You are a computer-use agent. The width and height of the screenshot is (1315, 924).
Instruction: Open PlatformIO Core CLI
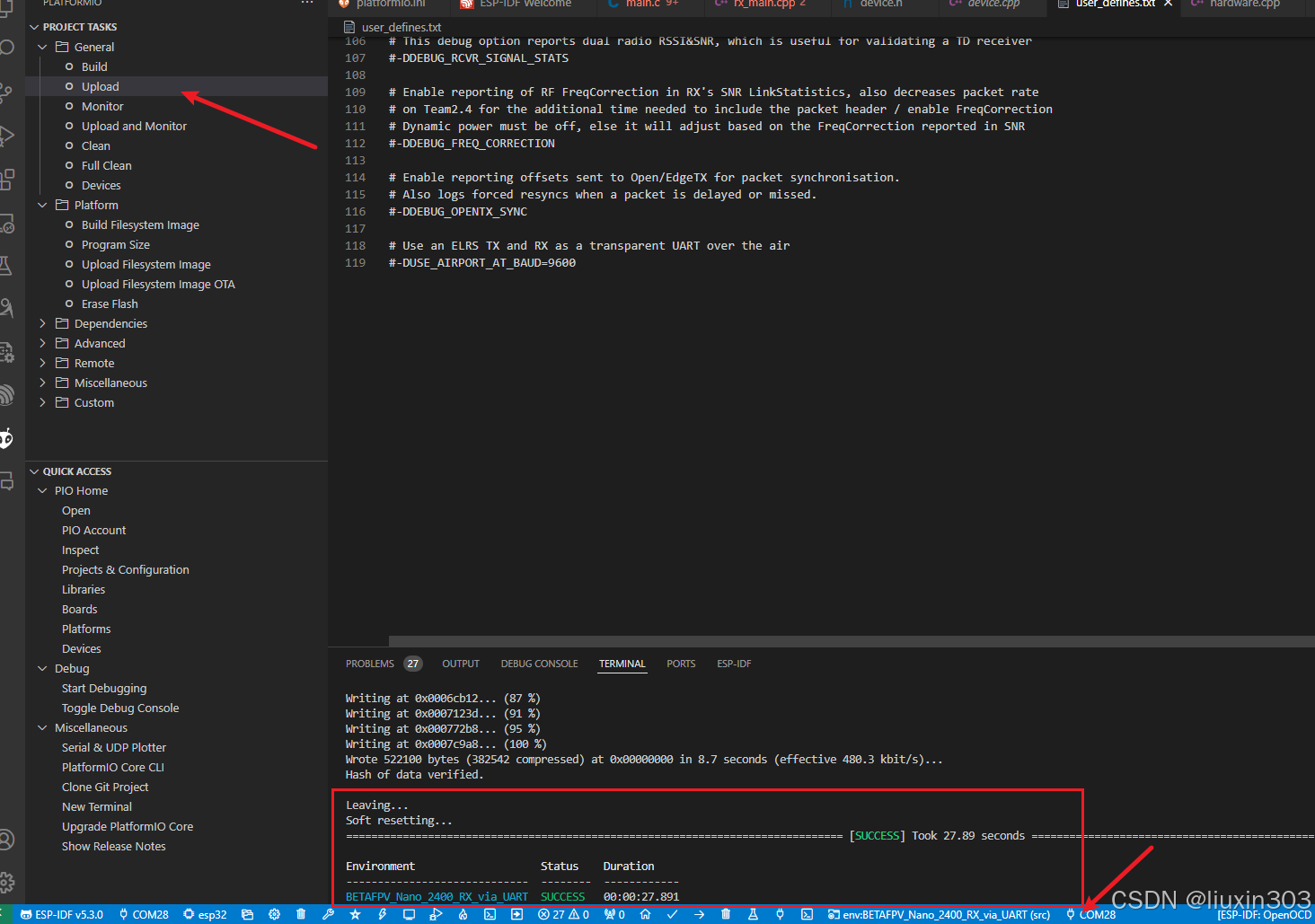pyautogui.click(x=112, y=768)
